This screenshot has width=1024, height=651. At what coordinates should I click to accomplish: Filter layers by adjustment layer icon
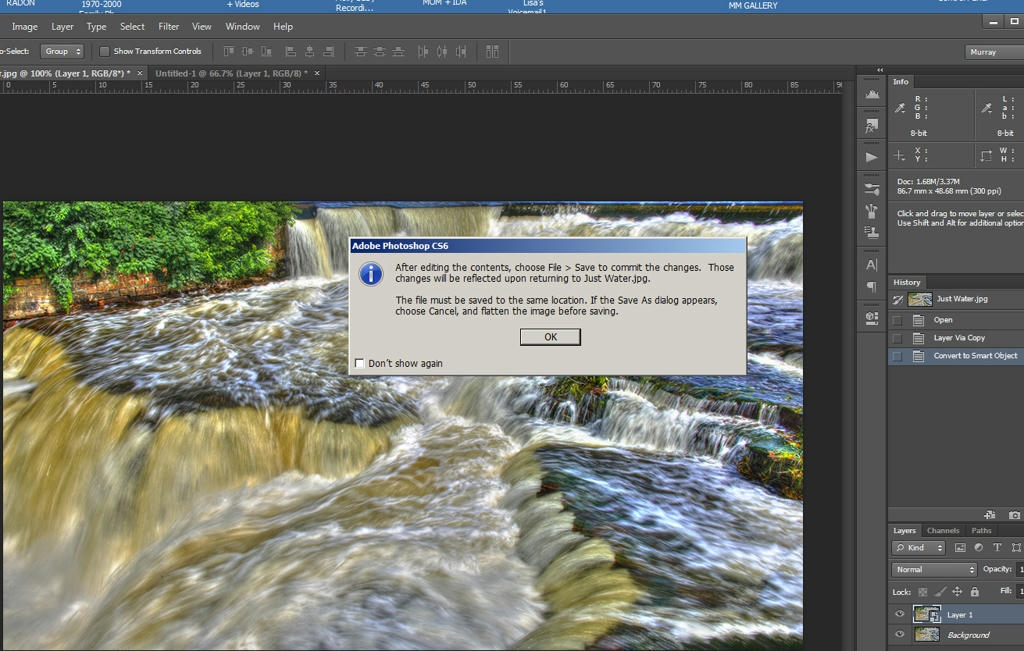(978, 548)
